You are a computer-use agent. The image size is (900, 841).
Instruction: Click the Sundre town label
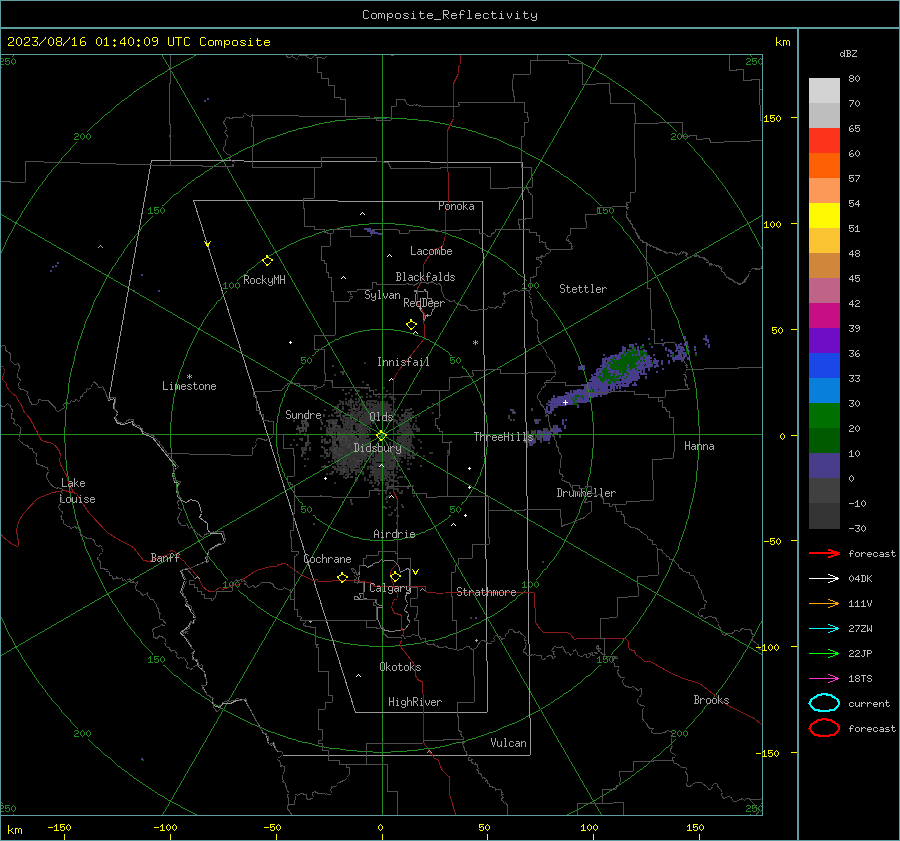pos(303,414)
